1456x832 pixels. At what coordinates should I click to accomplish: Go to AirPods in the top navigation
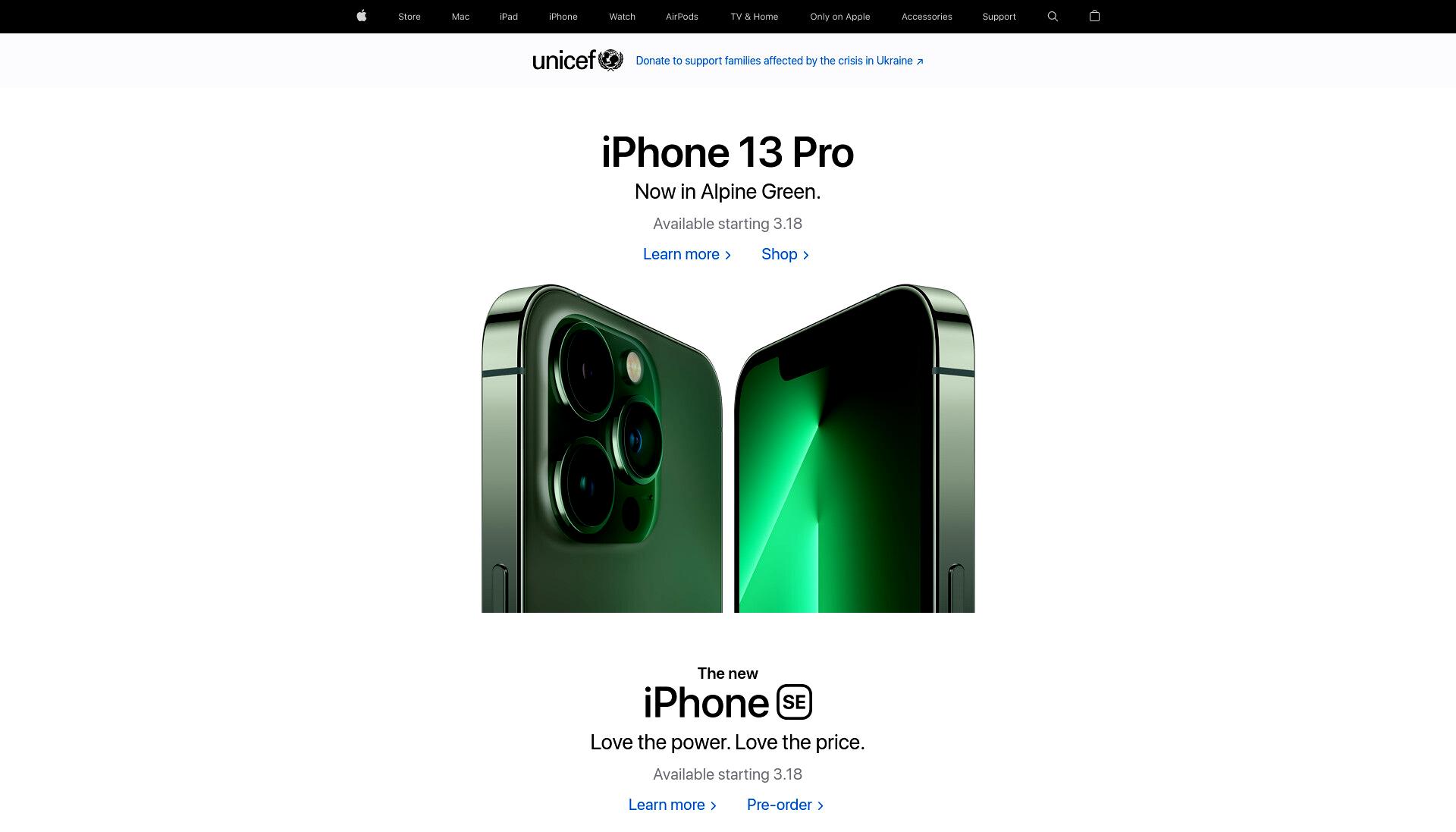tap(682, 17)
